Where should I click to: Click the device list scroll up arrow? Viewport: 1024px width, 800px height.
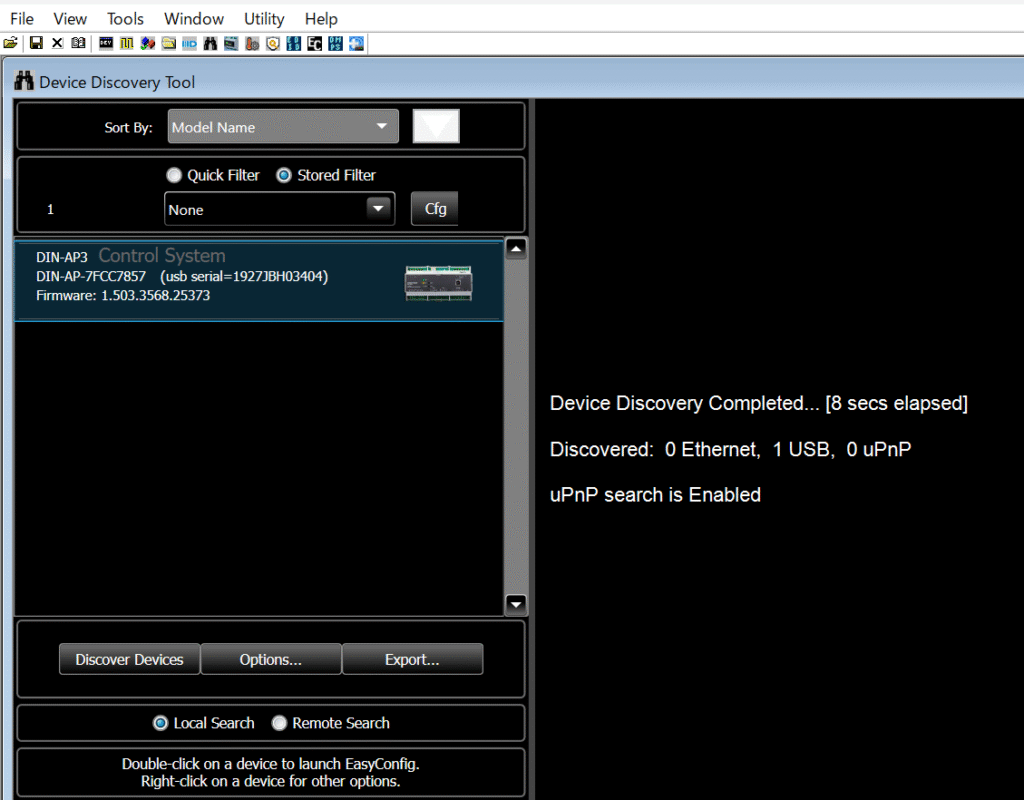click(x=516, y=248)
